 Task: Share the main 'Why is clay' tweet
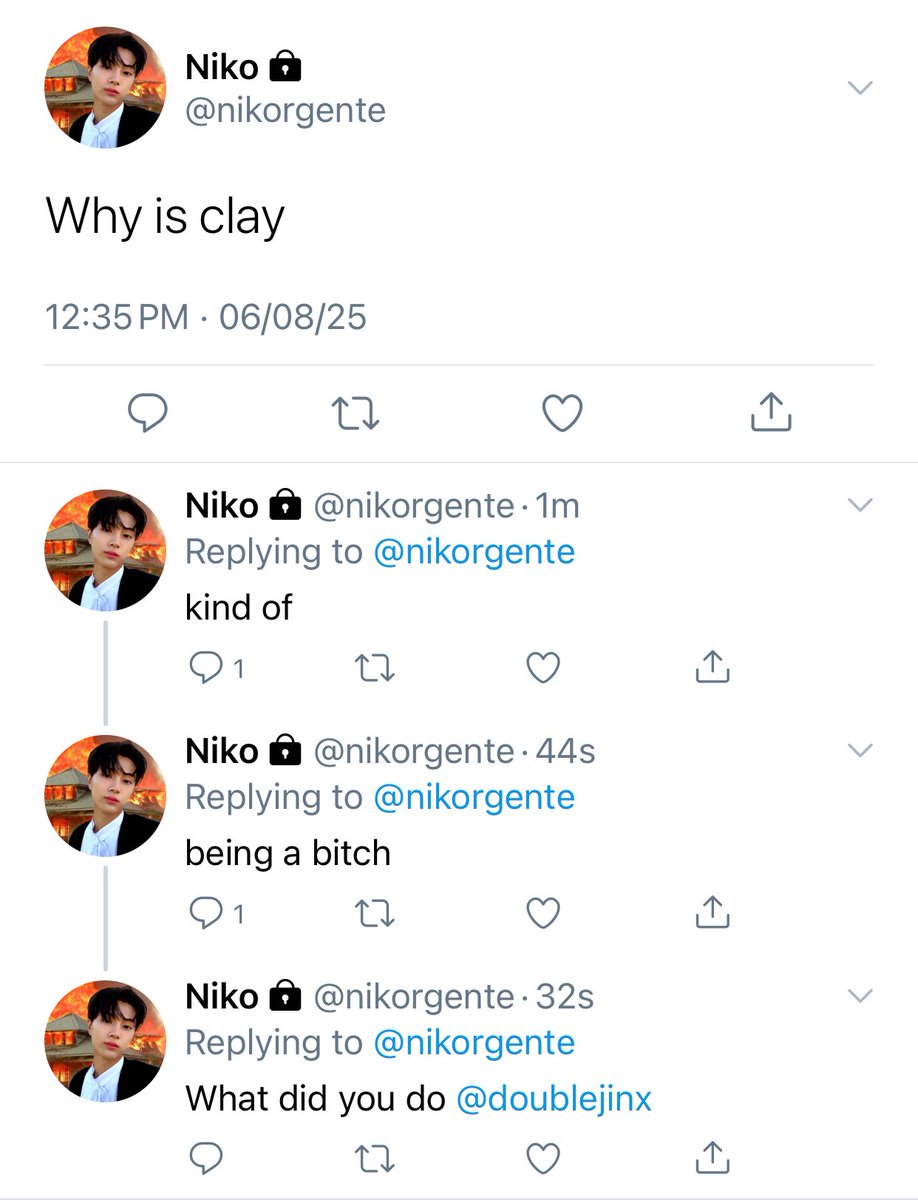click(771, 410)
